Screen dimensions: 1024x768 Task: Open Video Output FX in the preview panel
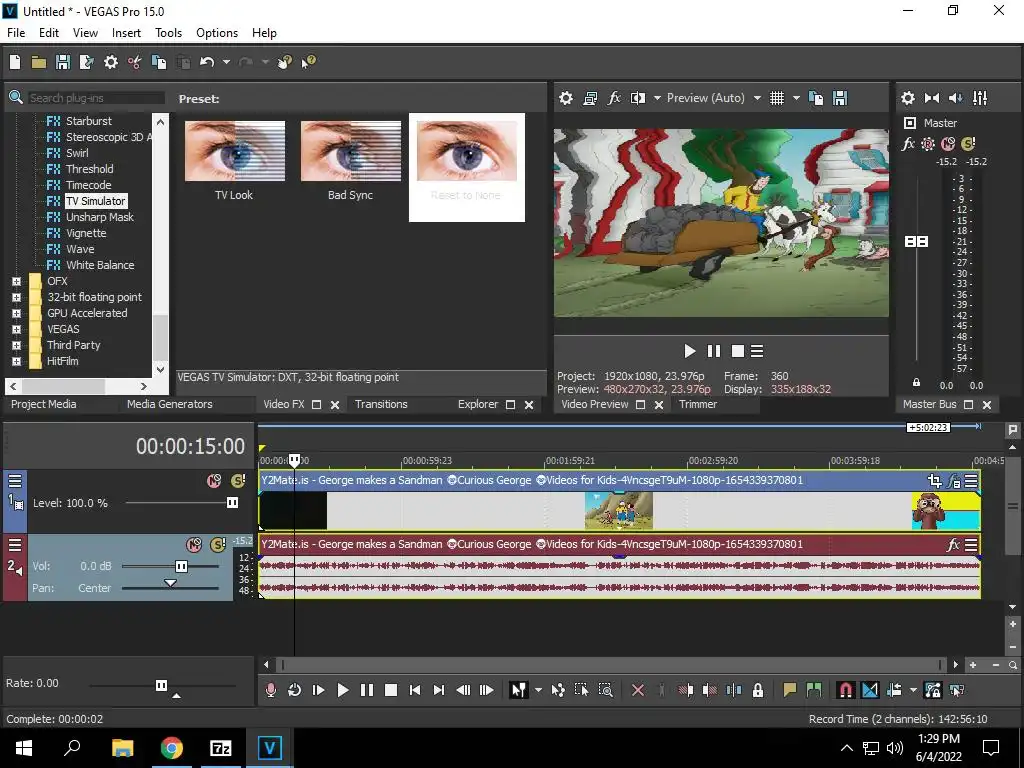[614, 98]
